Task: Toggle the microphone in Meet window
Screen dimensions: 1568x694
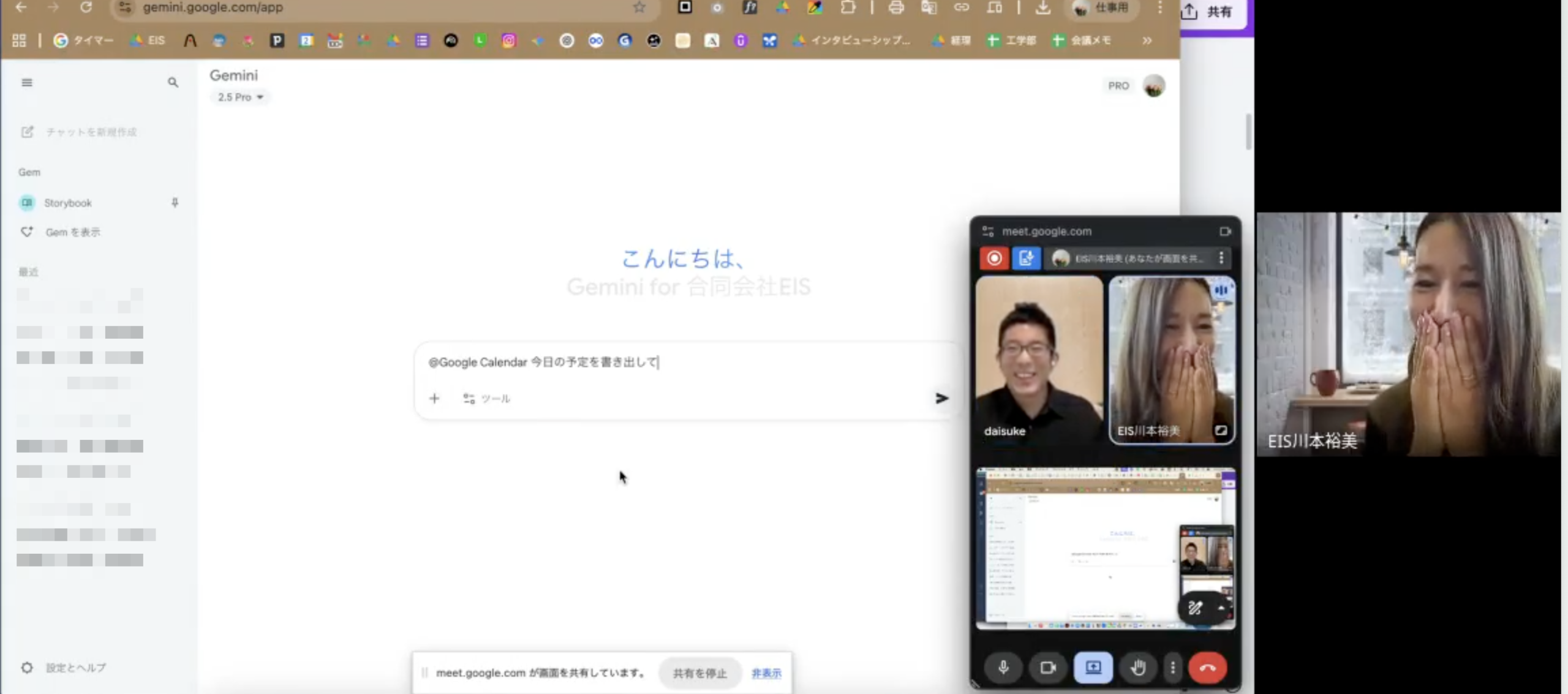Action: click(1003, 667)
